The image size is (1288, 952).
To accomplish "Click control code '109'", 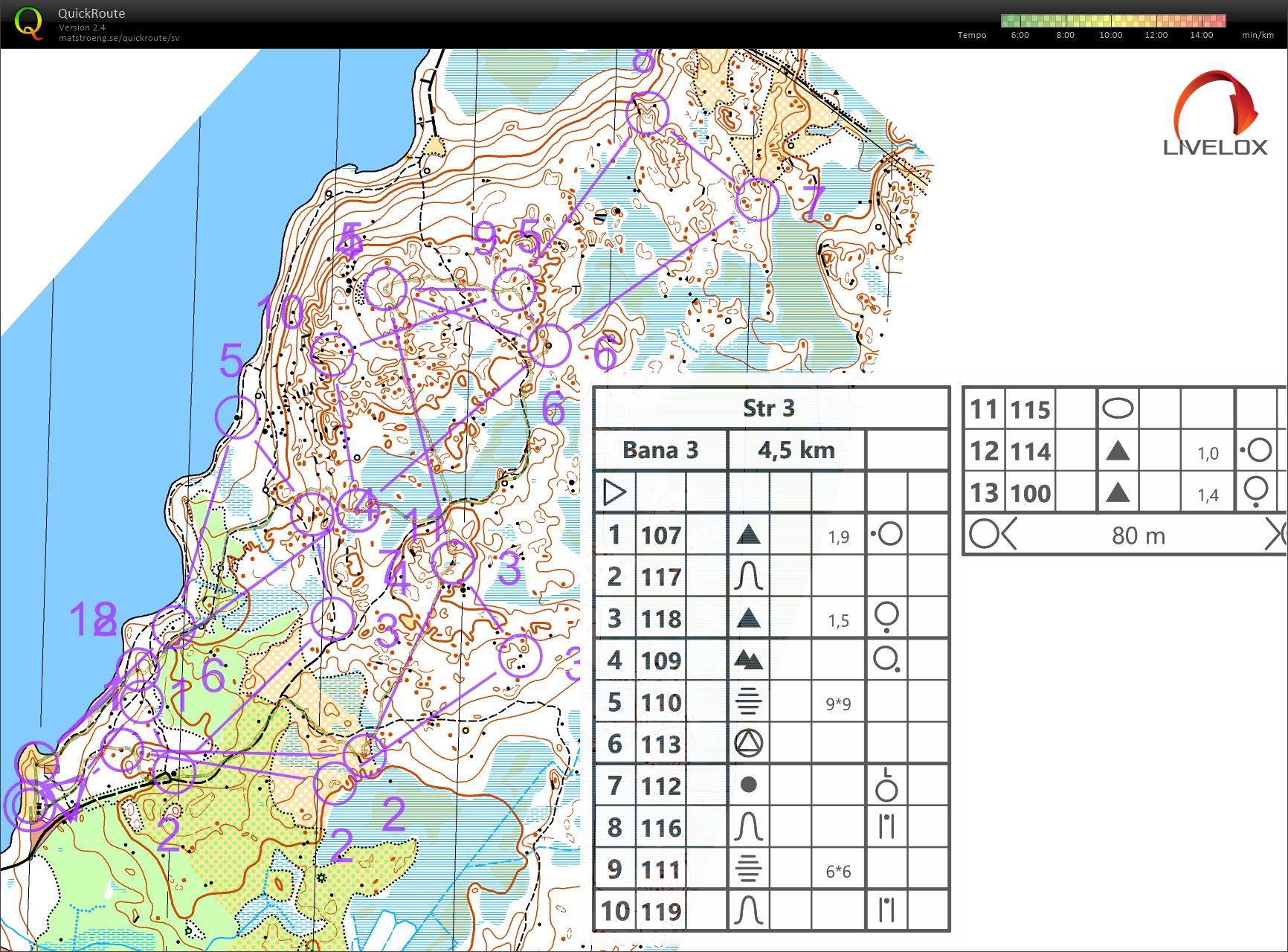I will pyautogui.click(x=661, y=660).
